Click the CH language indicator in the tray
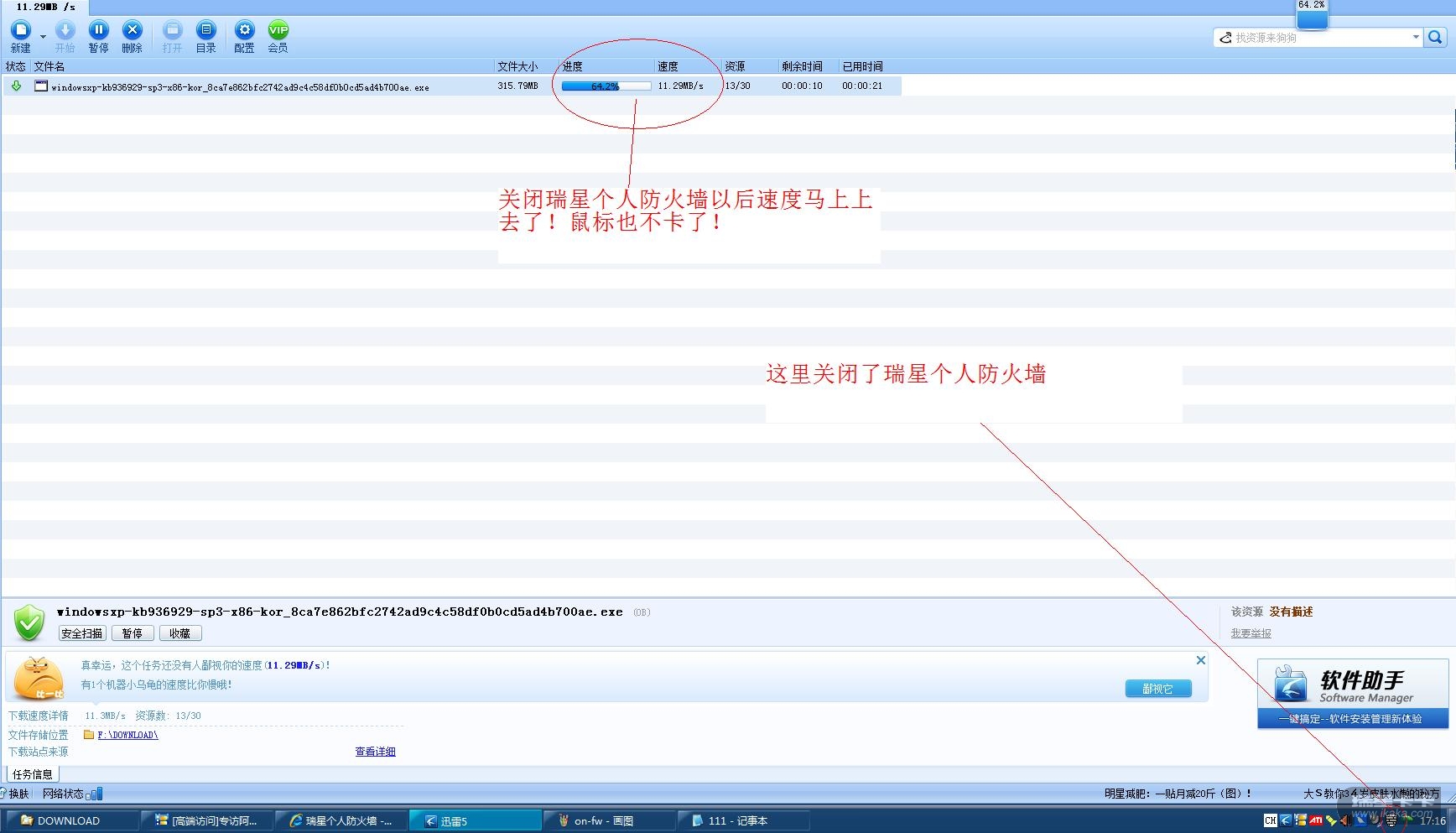This screenshot has width=1456, height=833. click(1270, 820)
